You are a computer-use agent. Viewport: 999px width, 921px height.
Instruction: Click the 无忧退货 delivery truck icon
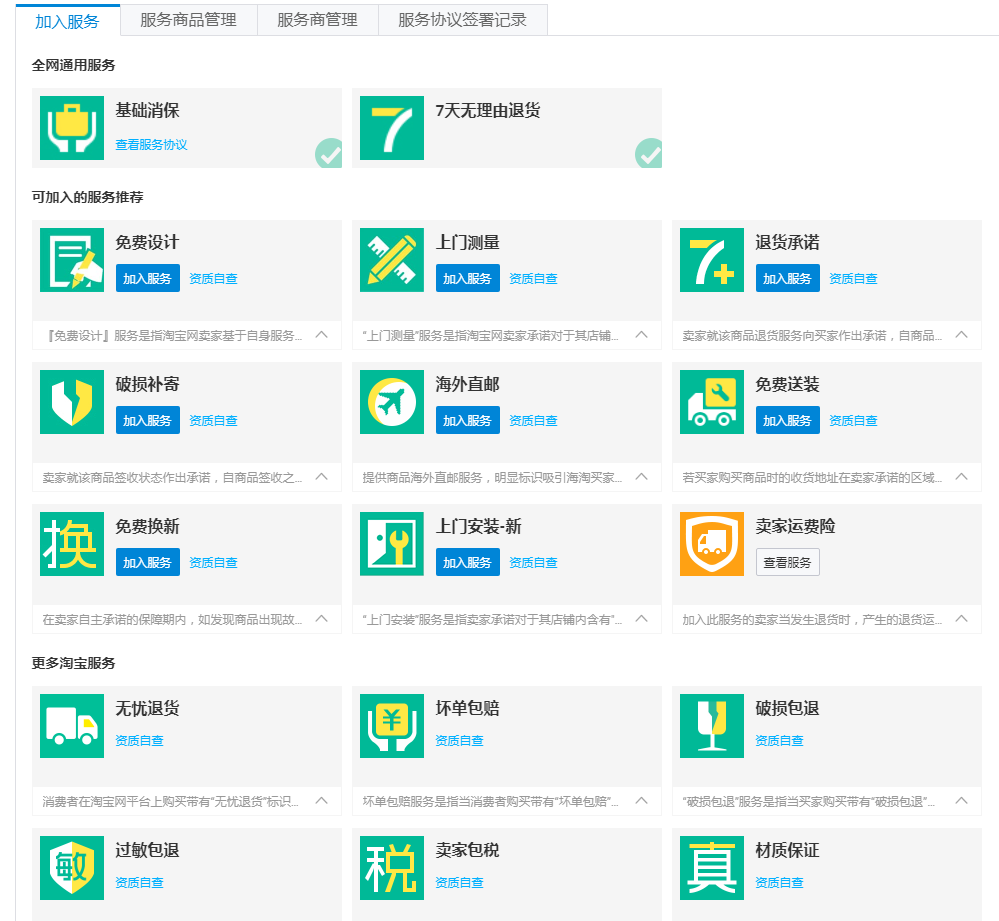pyautogui.click(x=72, y=726)
